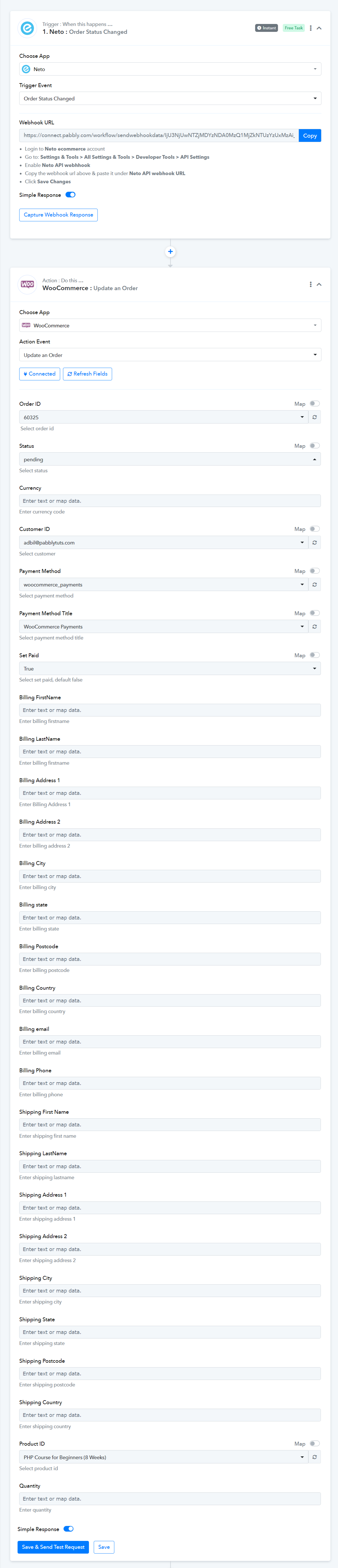Enable Map toggle for Set Paid

click(x=314, y=655)
